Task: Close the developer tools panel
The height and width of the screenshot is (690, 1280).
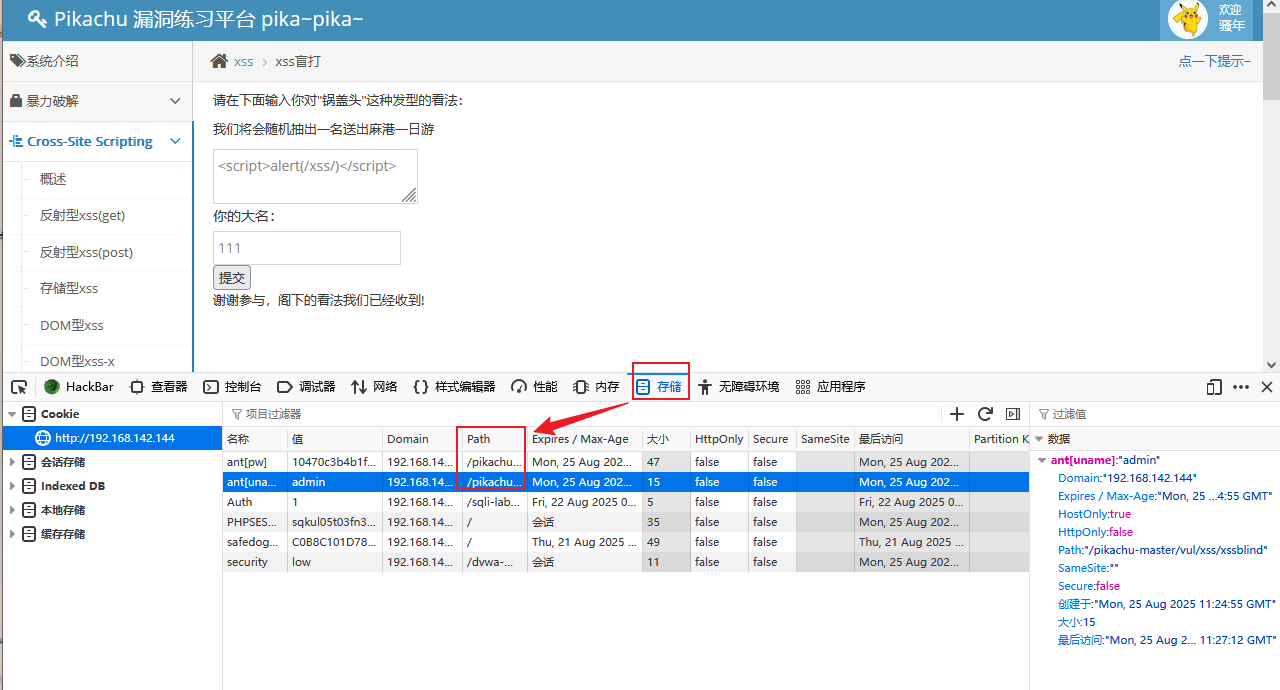Action: pyautogui.click(x=1266, y=387)
